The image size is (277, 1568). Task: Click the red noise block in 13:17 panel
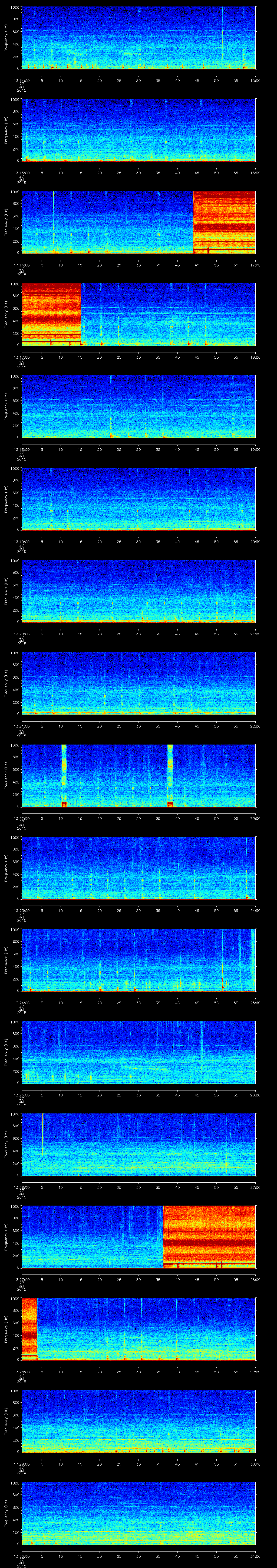click(51, 314)
